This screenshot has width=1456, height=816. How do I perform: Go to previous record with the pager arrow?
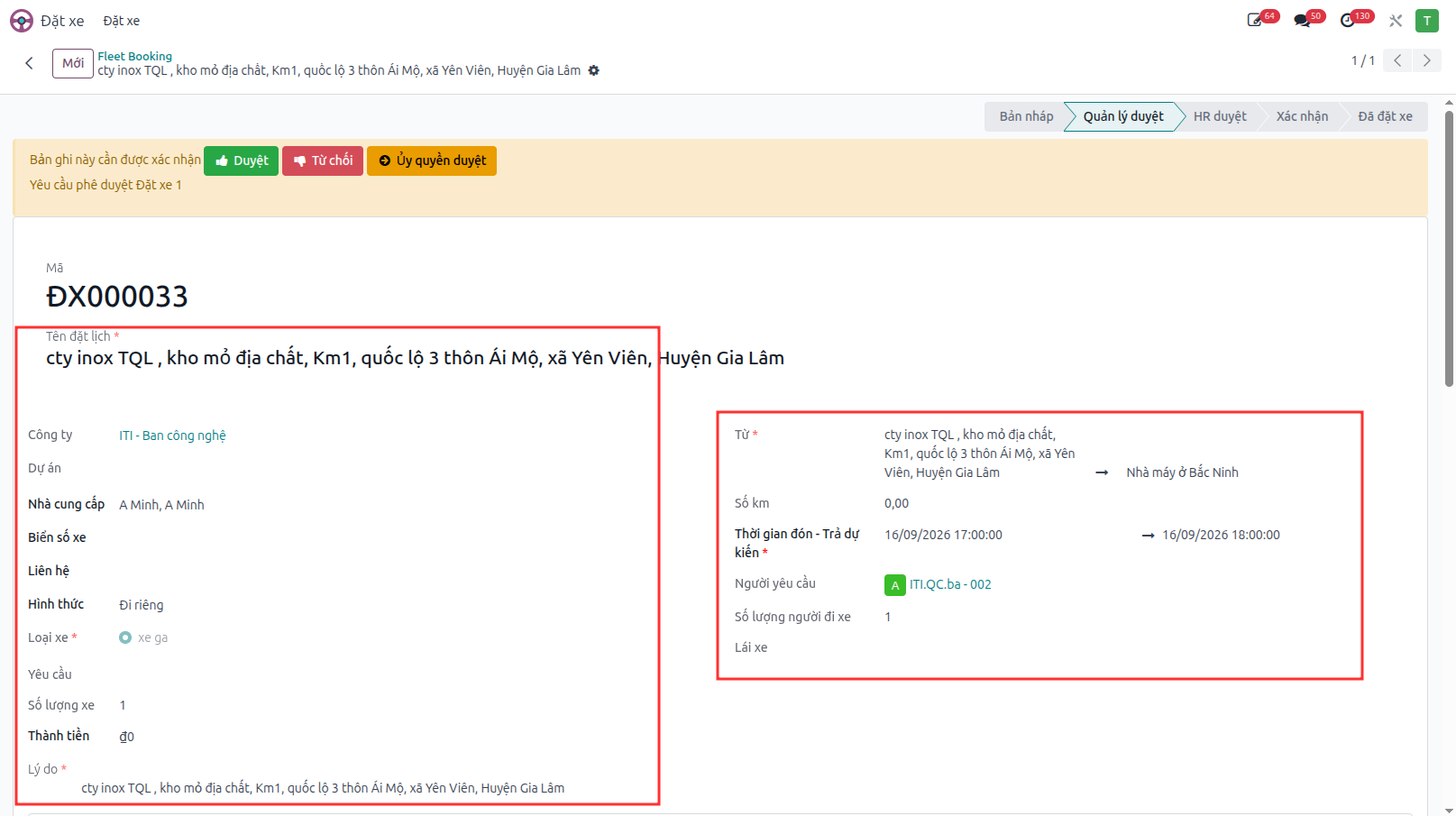(1397, 60)
